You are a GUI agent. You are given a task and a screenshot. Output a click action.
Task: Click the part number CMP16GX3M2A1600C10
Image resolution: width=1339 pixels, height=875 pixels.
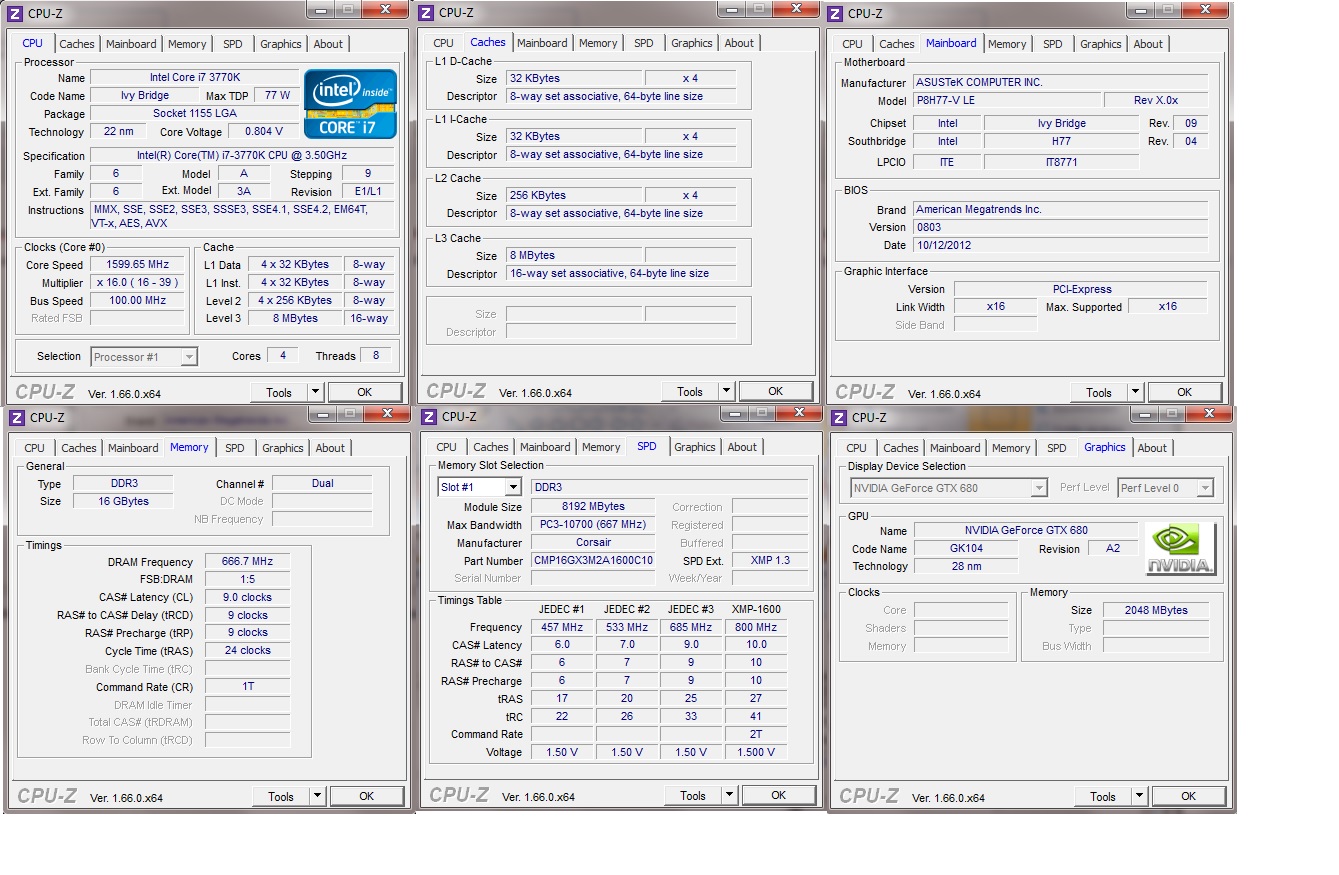point(593,560)
